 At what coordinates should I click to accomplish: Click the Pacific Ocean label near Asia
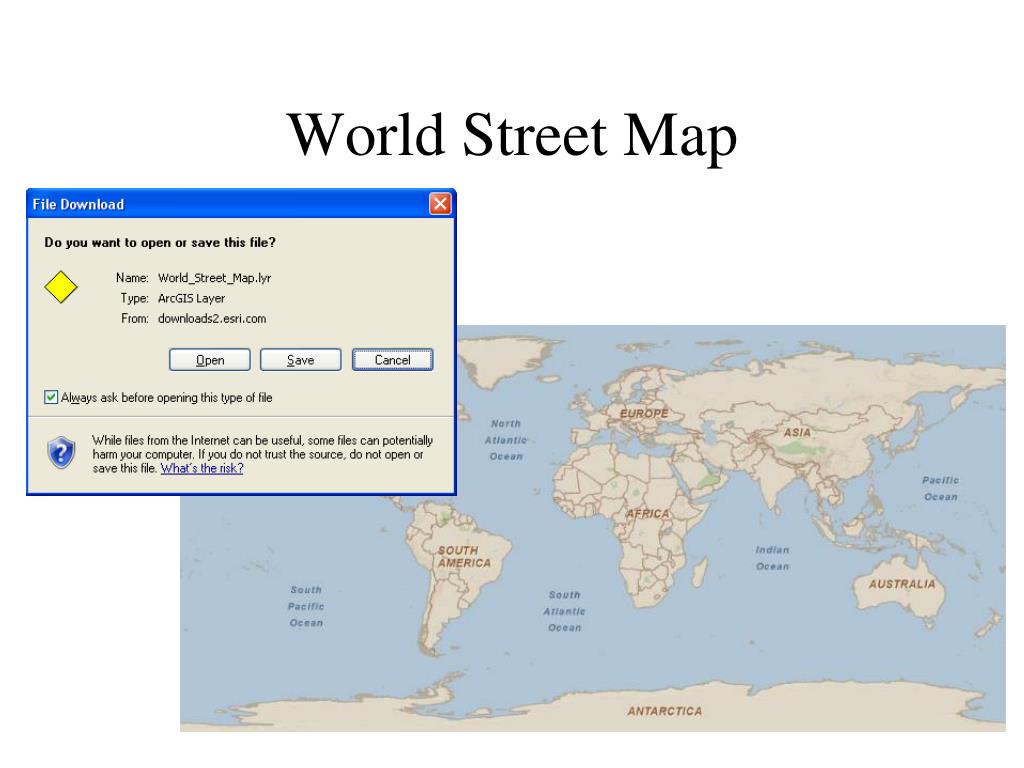click(x=940, y=488)
